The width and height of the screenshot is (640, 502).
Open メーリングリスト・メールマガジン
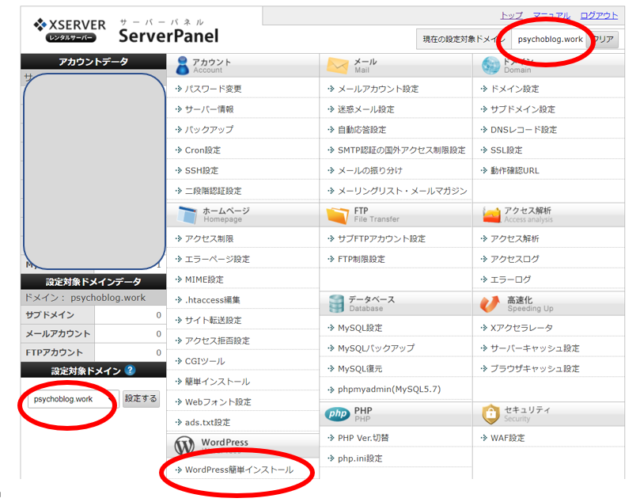(x=402, y=191)
